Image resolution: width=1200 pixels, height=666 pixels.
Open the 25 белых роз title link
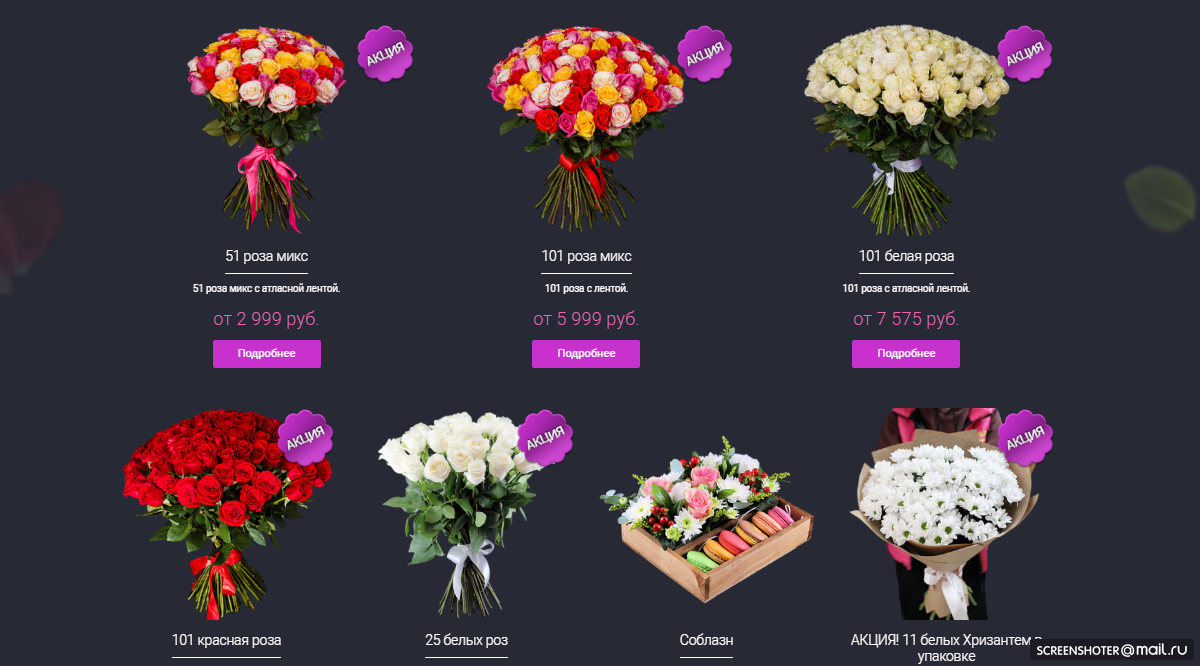coord(466,640)
